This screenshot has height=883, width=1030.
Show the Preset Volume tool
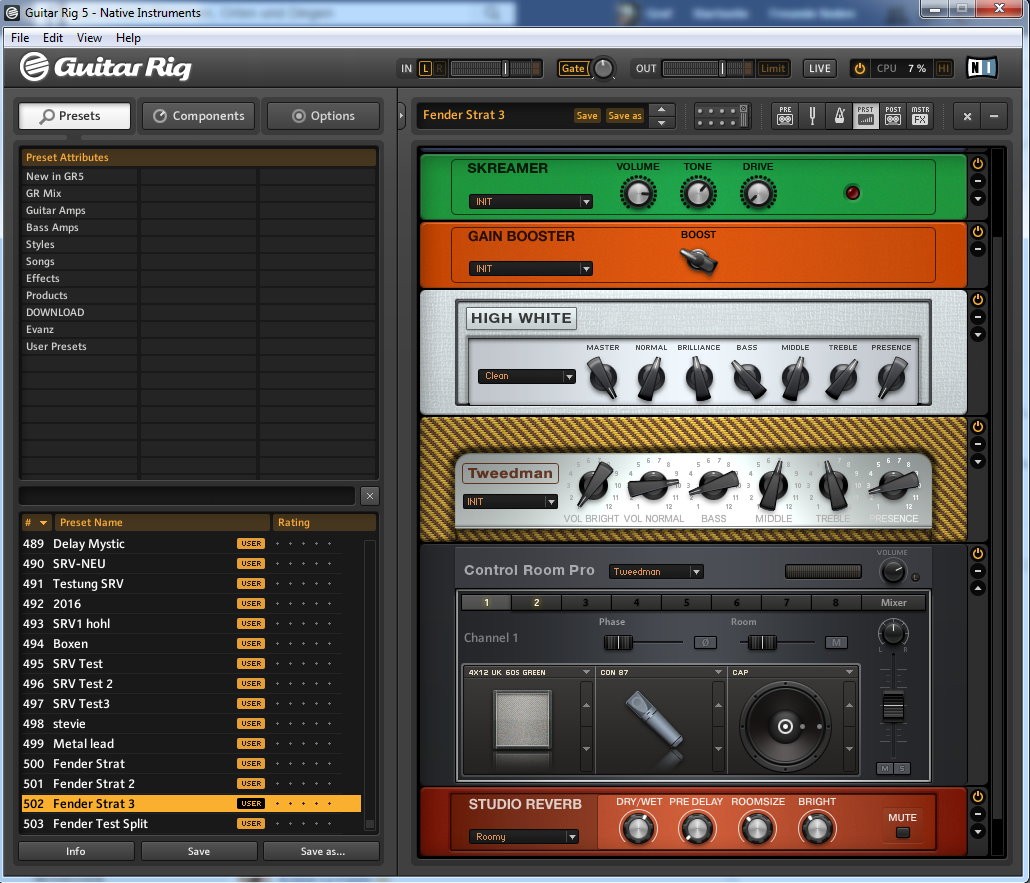pos(866,116)
